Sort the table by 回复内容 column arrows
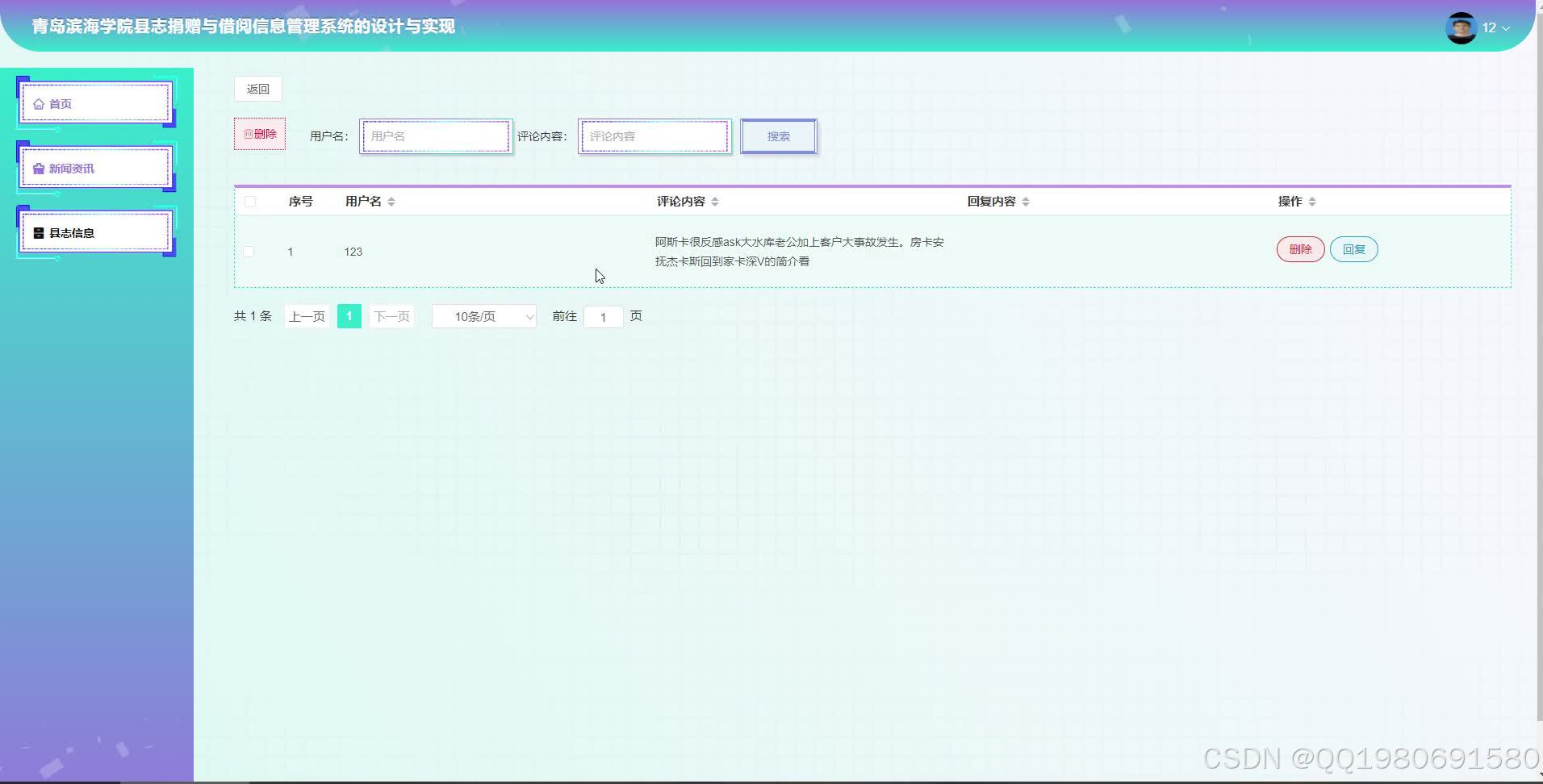 click(1026, 201)
